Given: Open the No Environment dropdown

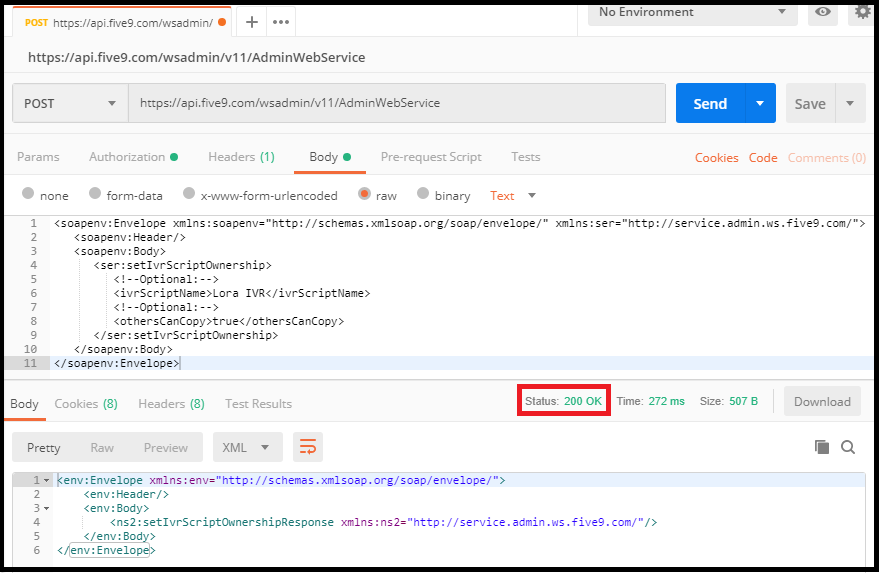Looking at the screenshot, I should point(692,12).
